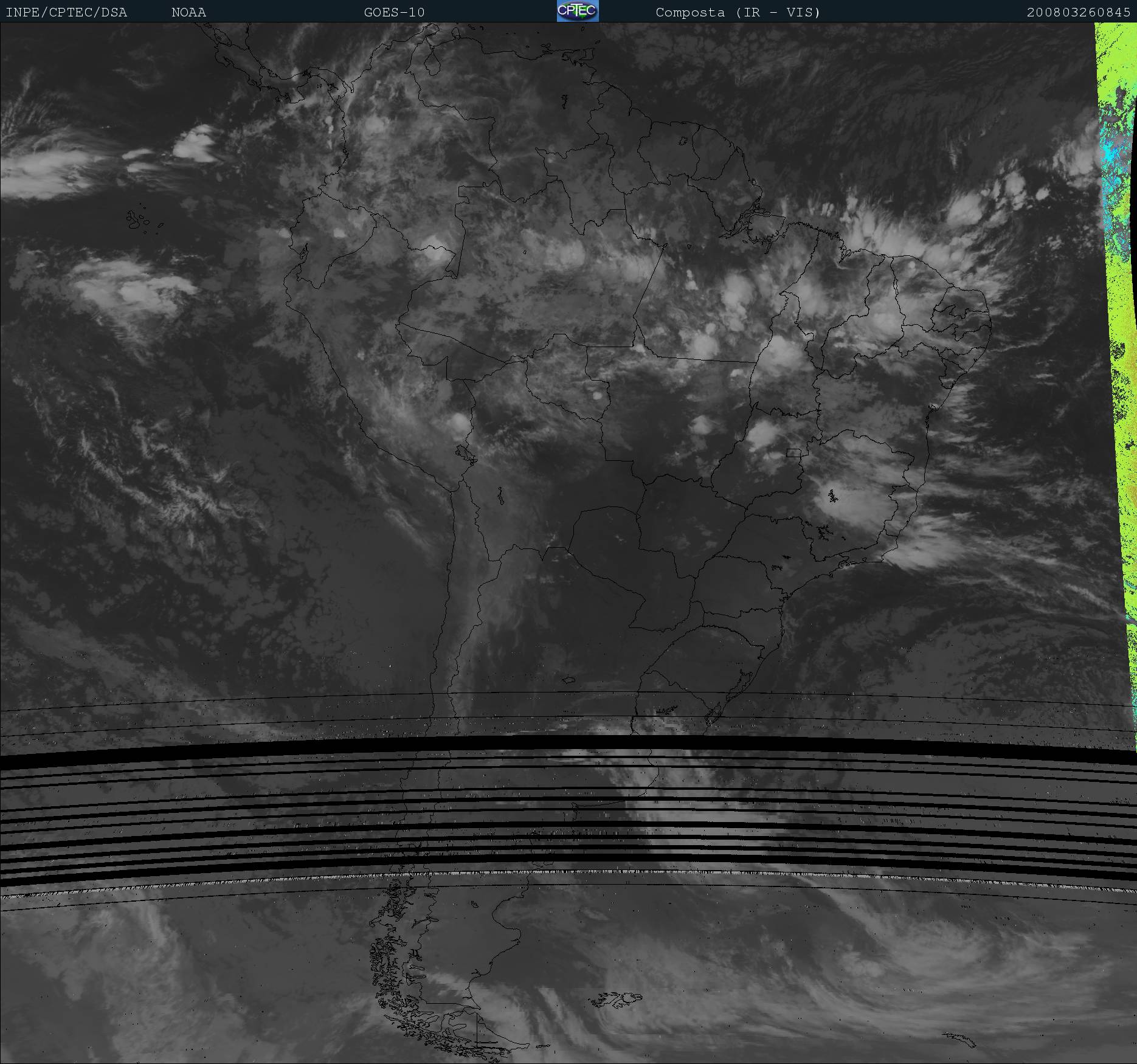Click the Distrito Federal square in Brazil
This screenshot has height=1064, width=1137.
click(793, 453)
